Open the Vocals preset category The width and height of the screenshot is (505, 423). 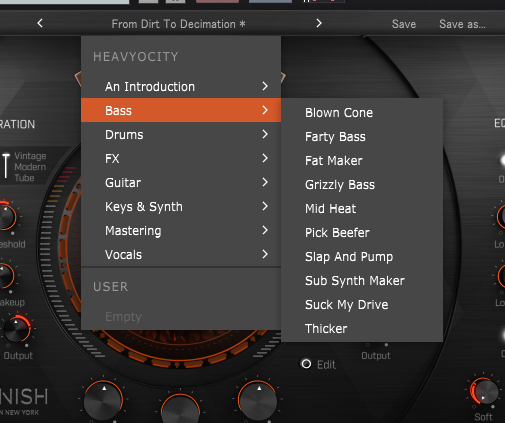coord(181,254)
